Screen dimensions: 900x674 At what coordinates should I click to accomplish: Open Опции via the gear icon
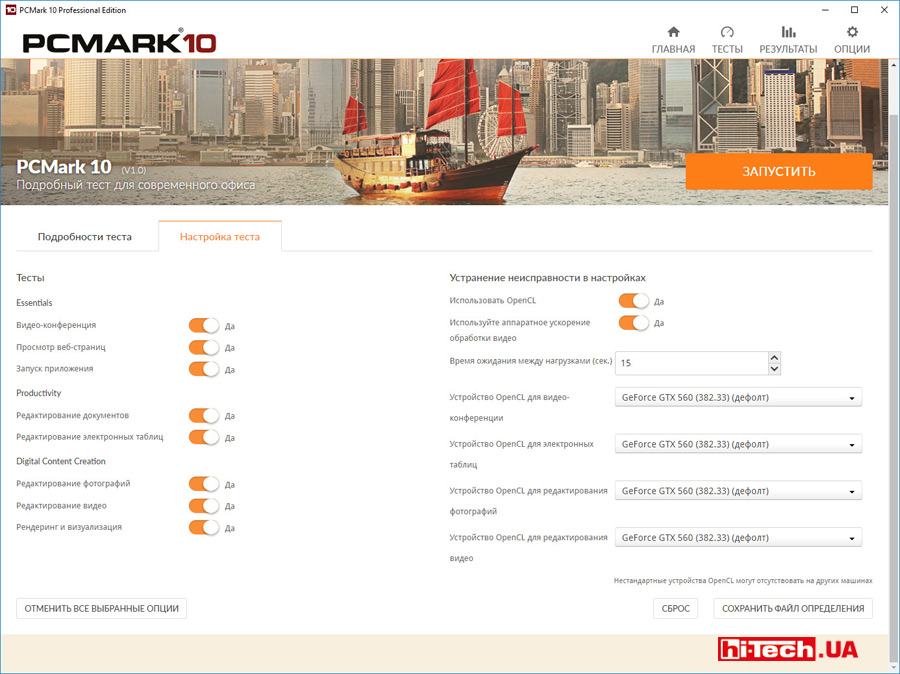pos(852,32)
